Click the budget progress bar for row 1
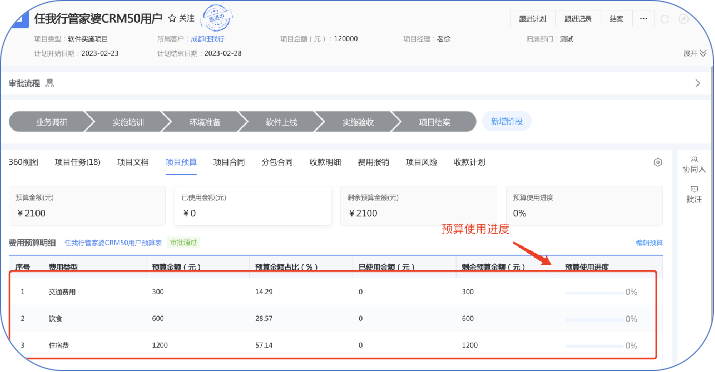715x372 pixels. point(588,292)
